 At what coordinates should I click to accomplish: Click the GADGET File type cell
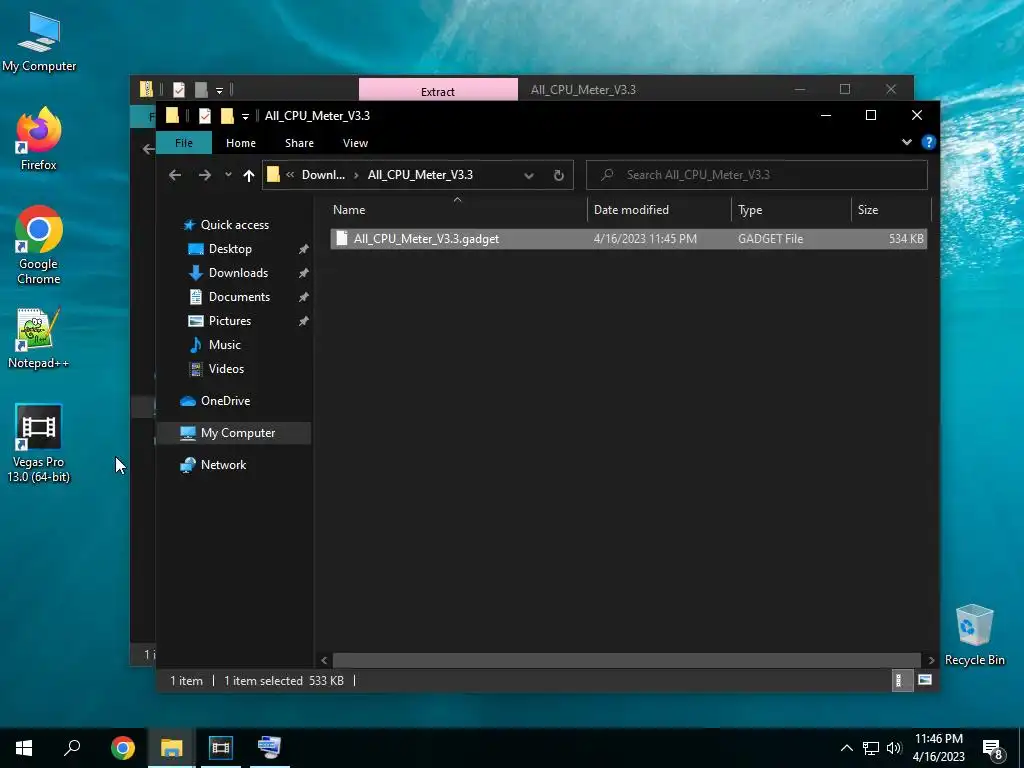click(770, 239)
